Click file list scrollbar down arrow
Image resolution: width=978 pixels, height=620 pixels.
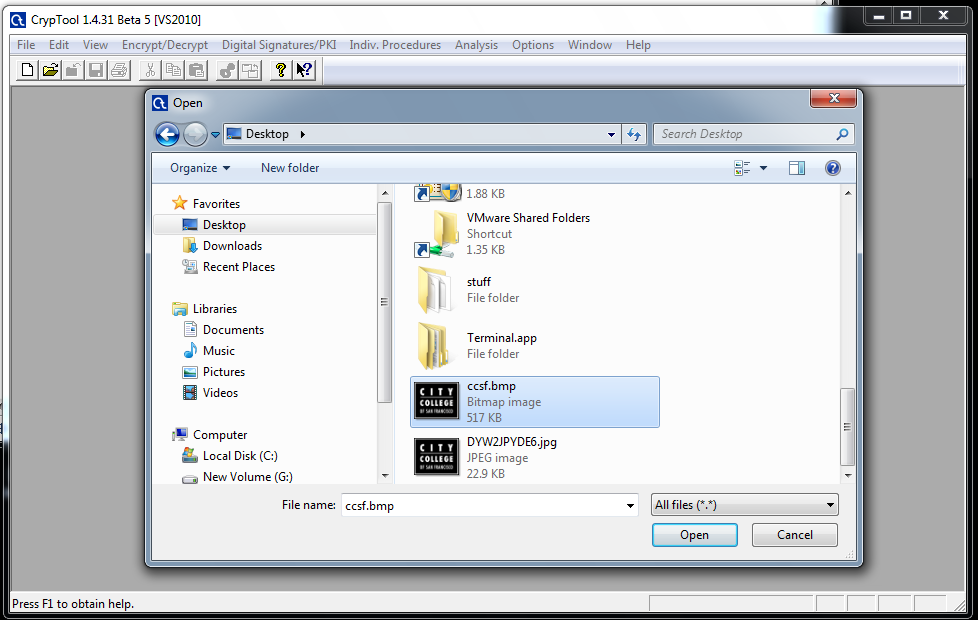click(x=848, y=475)
